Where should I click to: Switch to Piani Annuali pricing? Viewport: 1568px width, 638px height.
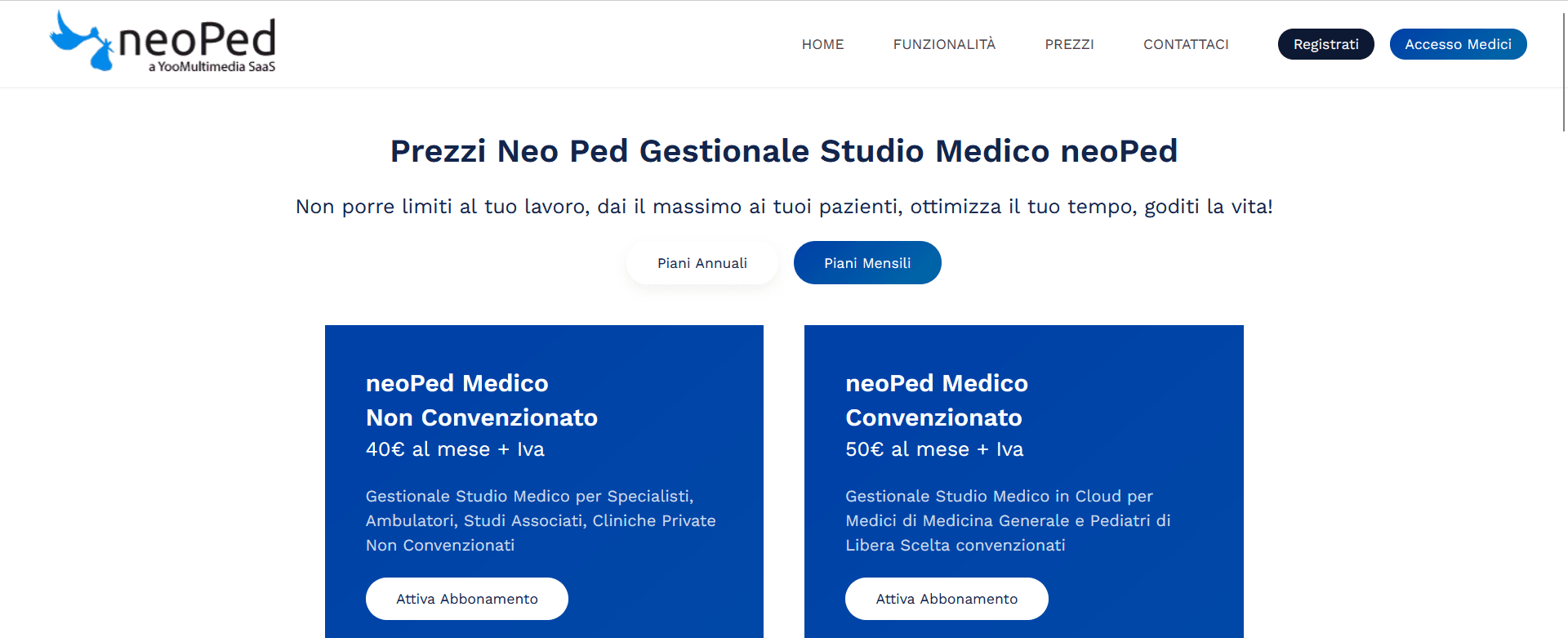click(x=702, y=262)
